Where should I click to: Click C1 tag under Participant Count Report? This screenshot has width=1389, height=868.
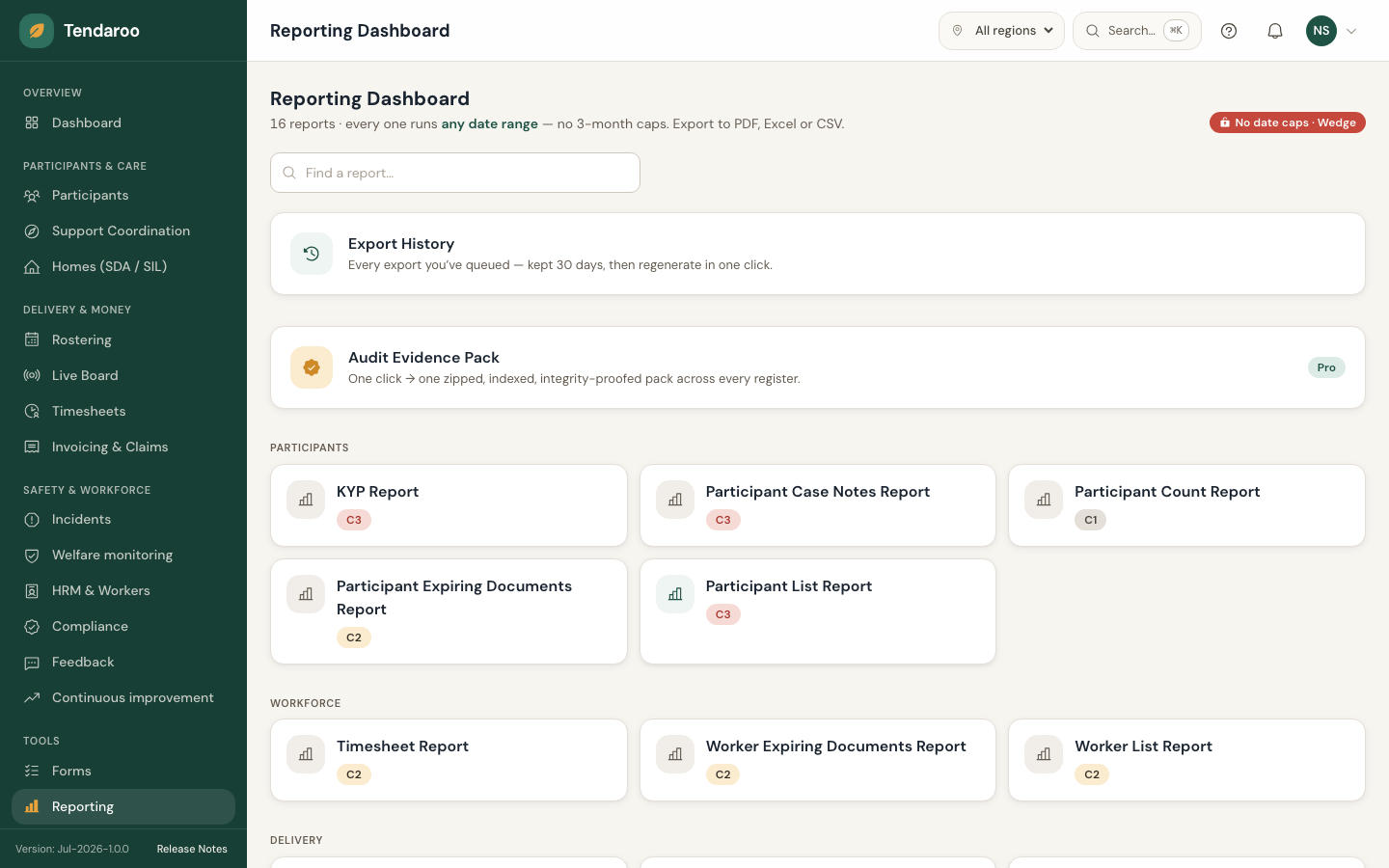tap(1091, 520)
